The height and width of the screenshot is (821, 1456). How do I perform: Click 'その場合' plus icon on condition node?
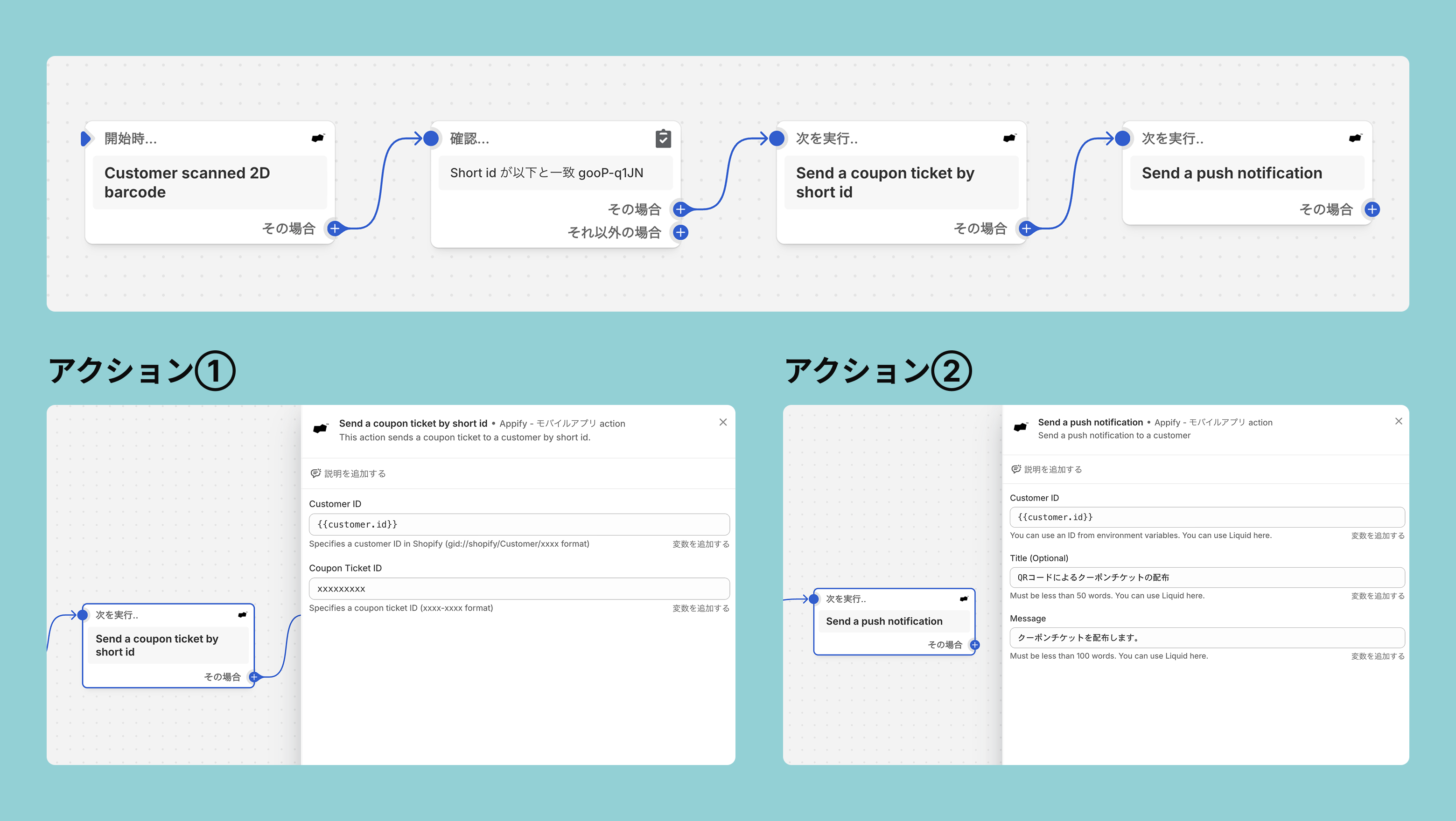pyautogui.click(x=680, y=209)
